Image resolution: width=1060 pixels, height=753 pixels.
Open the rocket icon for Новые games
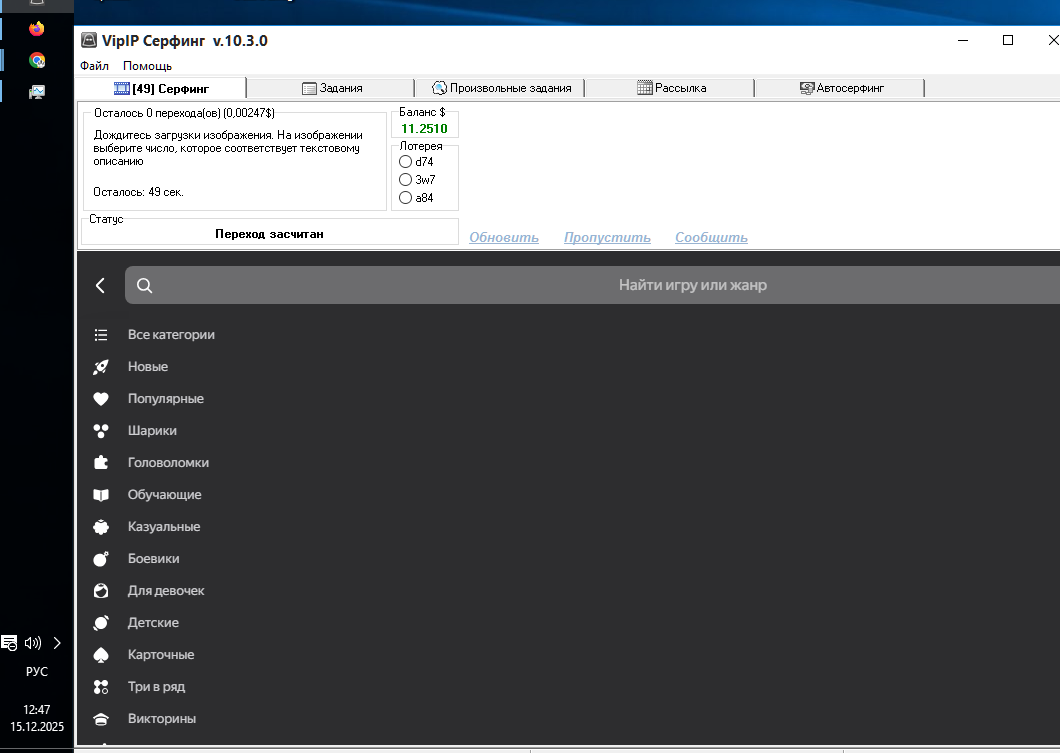[101, 367]
